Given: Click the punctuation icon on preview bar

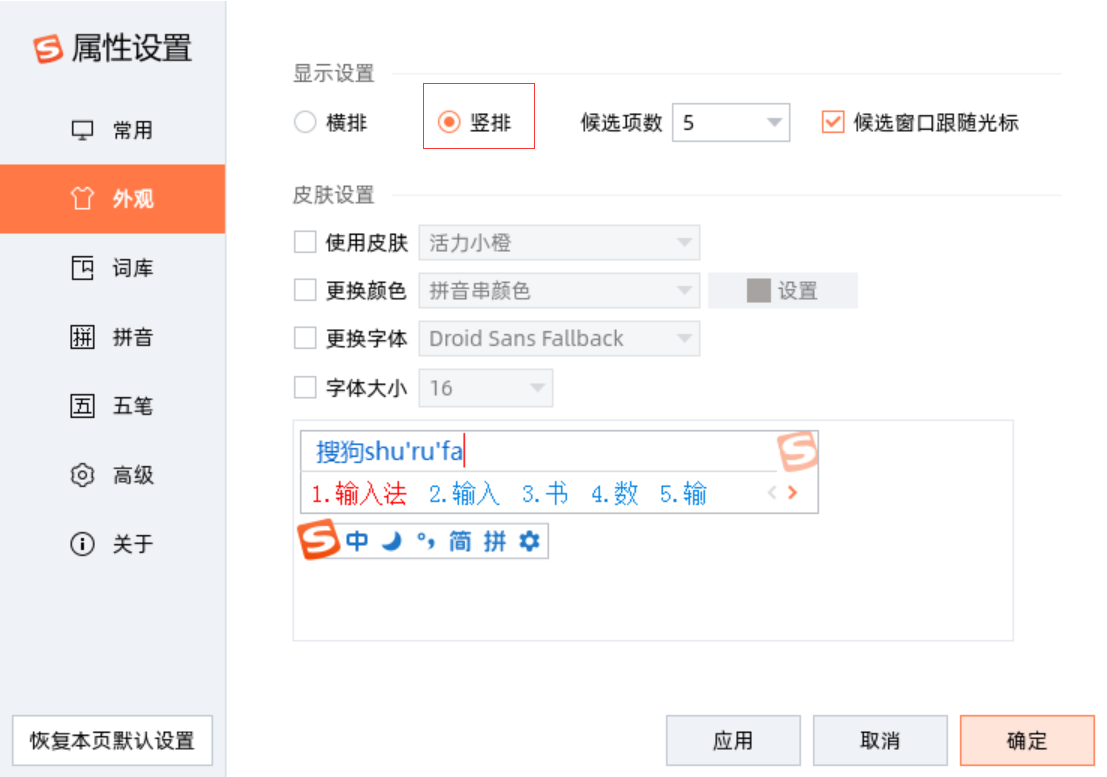Looking at the screenshot, I should (x=426, y=541).
